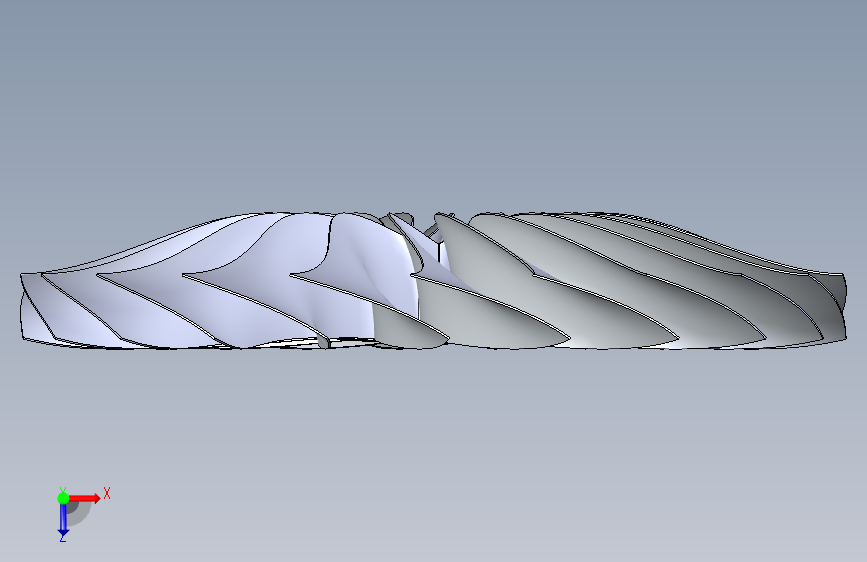Click the green Y axis dot
This screenshot has width=867, height=562.
click(63, 498)
